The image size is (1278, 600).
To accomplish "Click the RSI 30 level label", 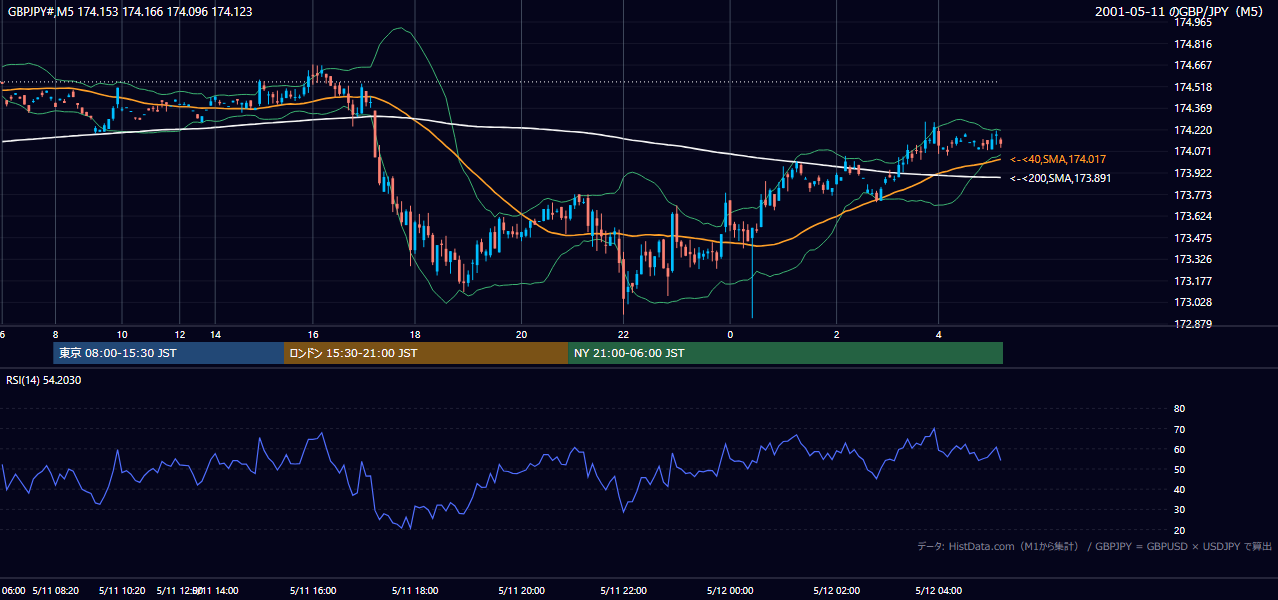I will 1179,510.
